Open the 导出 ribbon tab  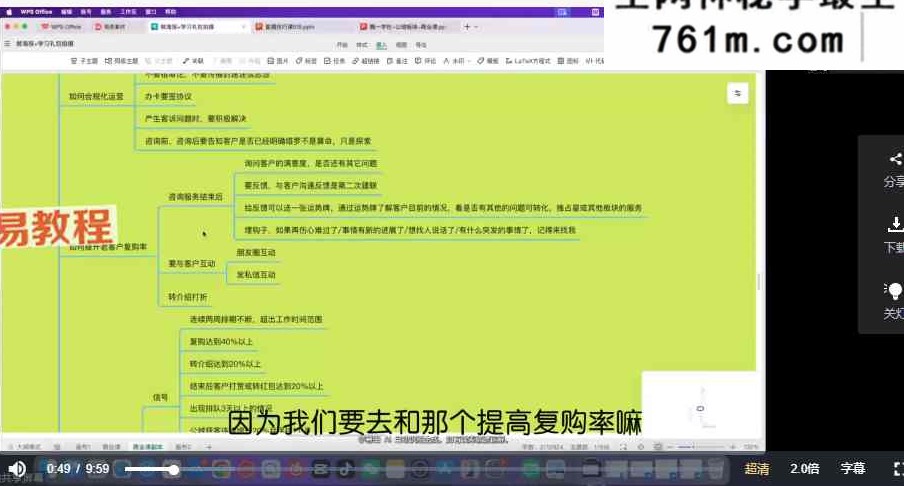421,44
